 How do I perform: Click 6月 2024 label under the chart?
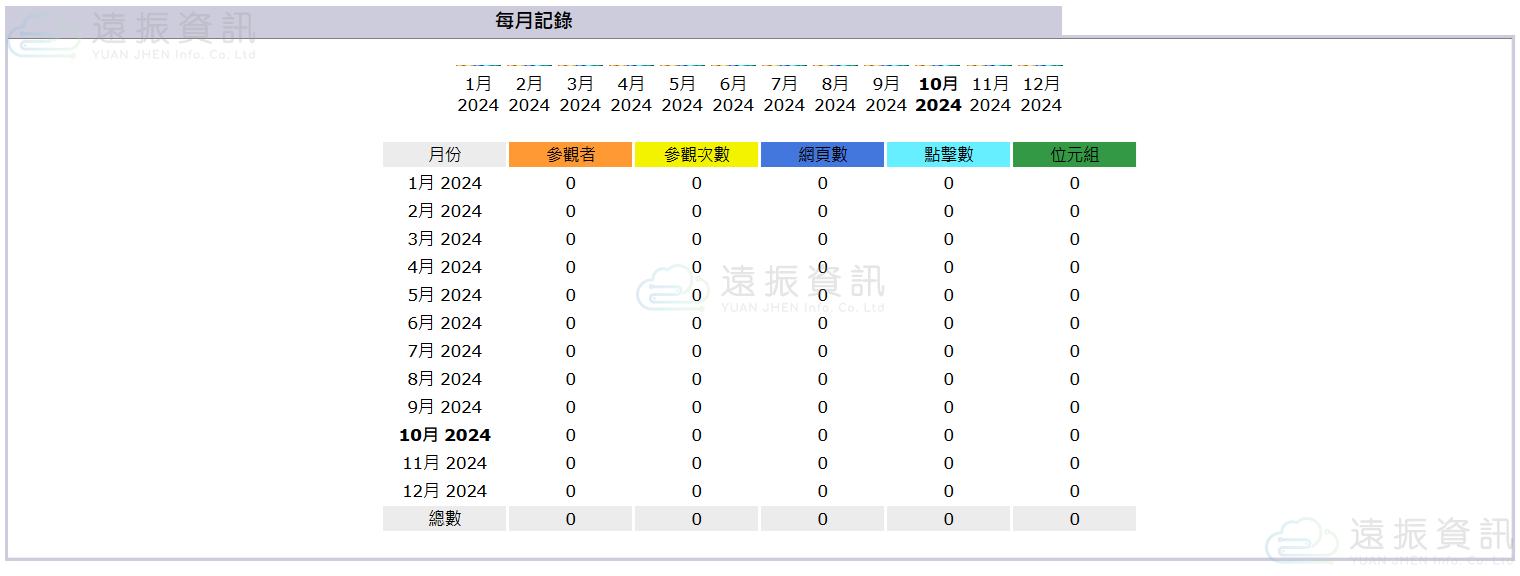click(733, 94)
